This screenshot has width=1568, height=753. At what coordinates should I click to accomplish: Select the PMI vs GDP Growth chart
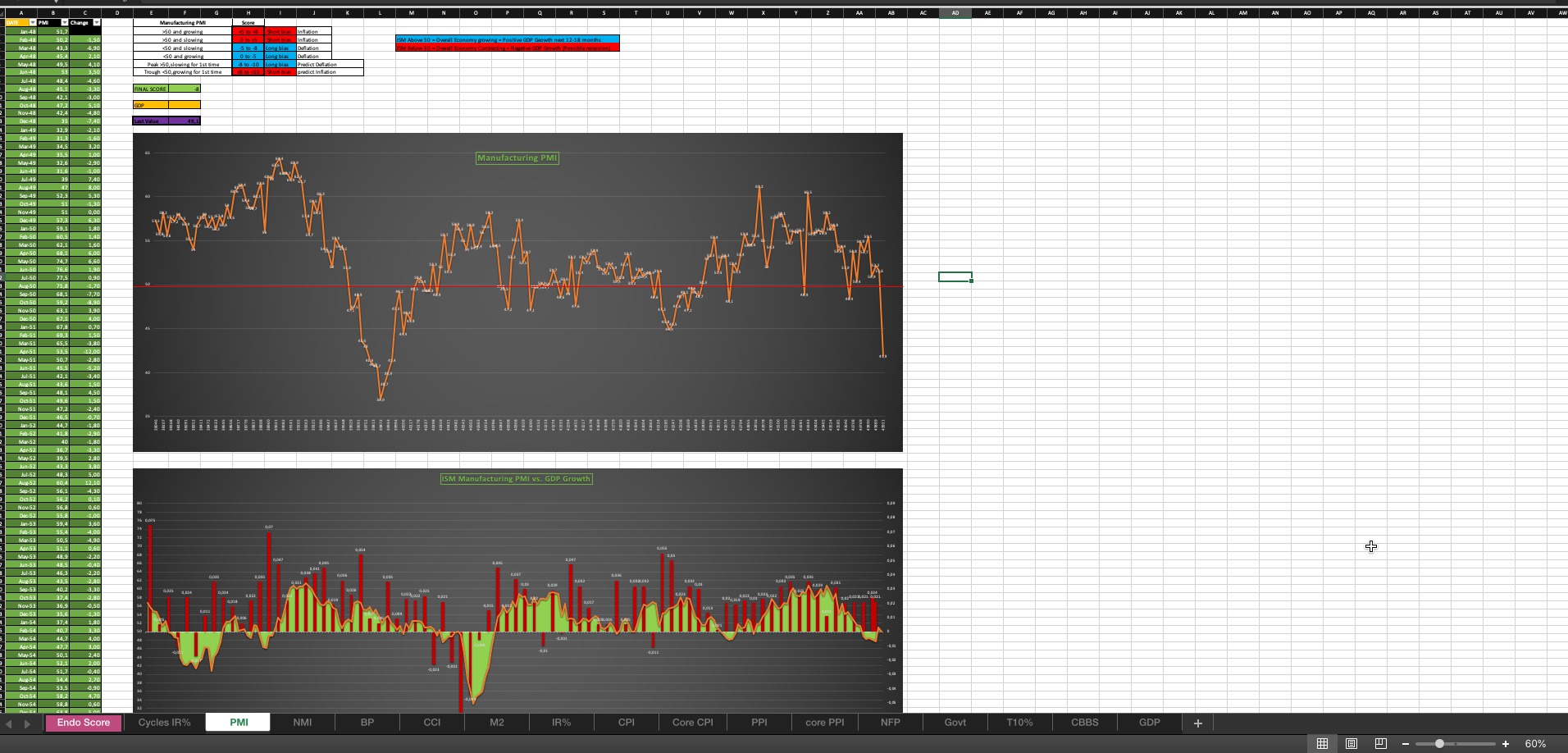(517, 590)
